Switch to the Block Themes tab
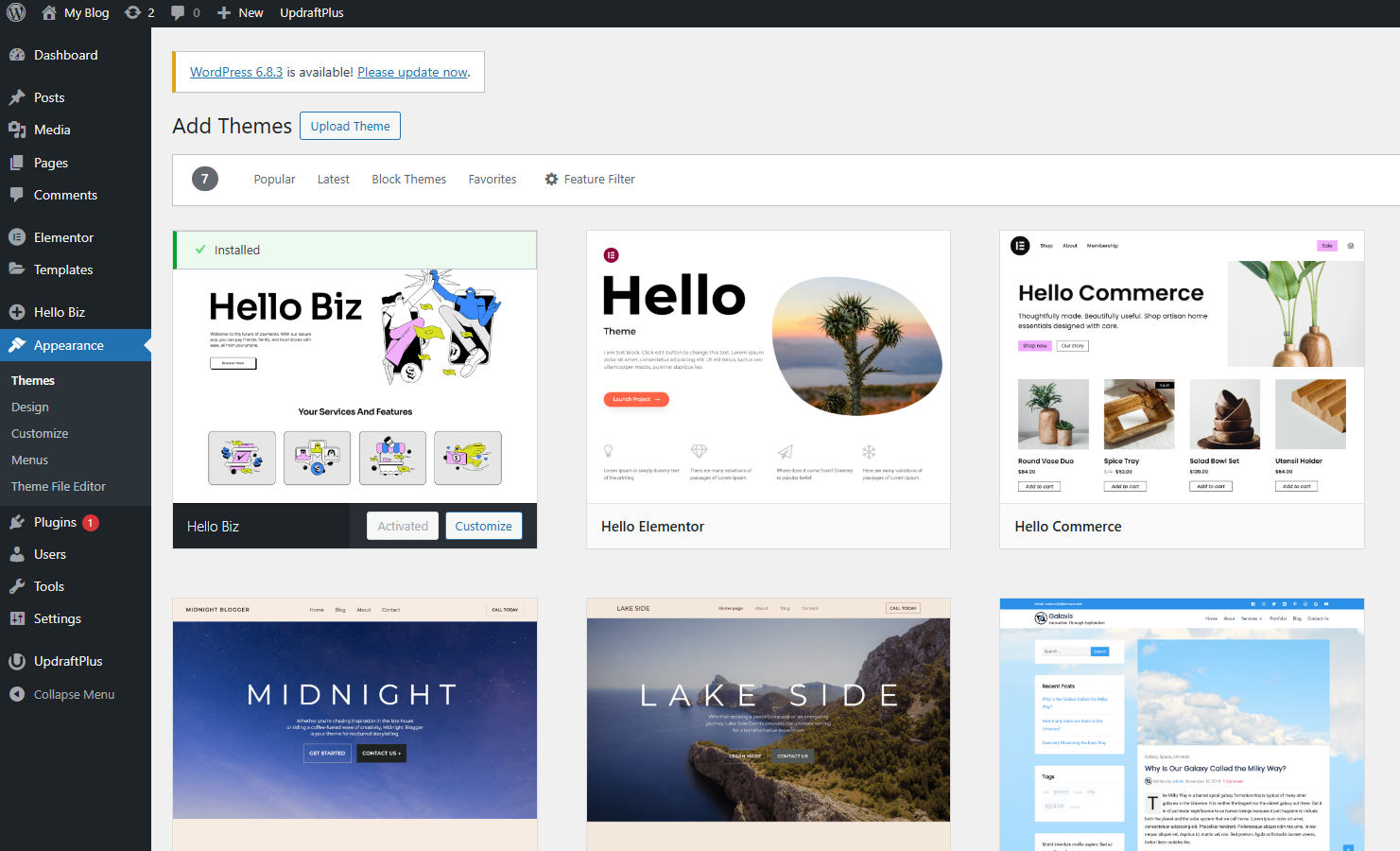The height and width of the screenshot is (851, 1400). click(x=408, y=179)
